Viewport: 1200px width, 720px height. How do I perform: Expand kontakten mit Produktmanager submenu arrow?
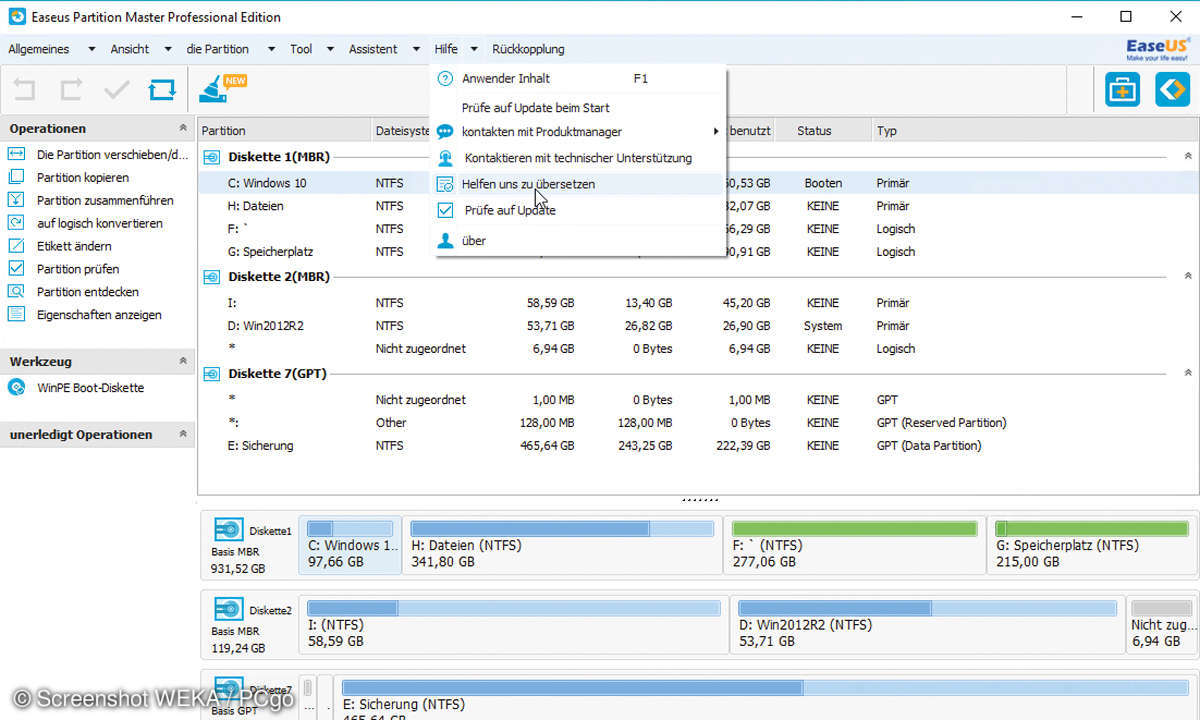pos(716,132)
